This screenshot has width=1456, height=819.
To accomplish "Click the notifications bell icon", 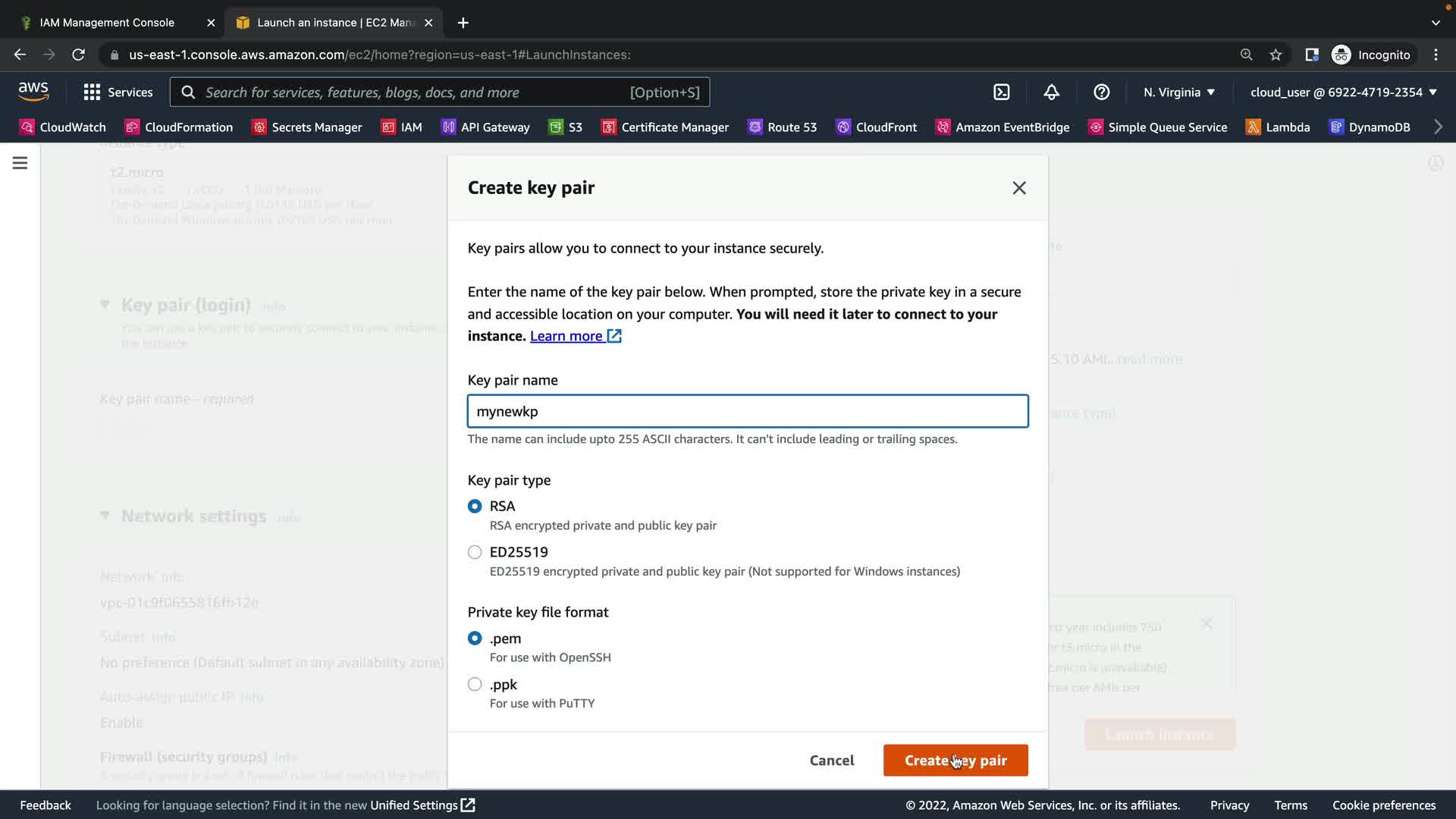I will 1051,92.
